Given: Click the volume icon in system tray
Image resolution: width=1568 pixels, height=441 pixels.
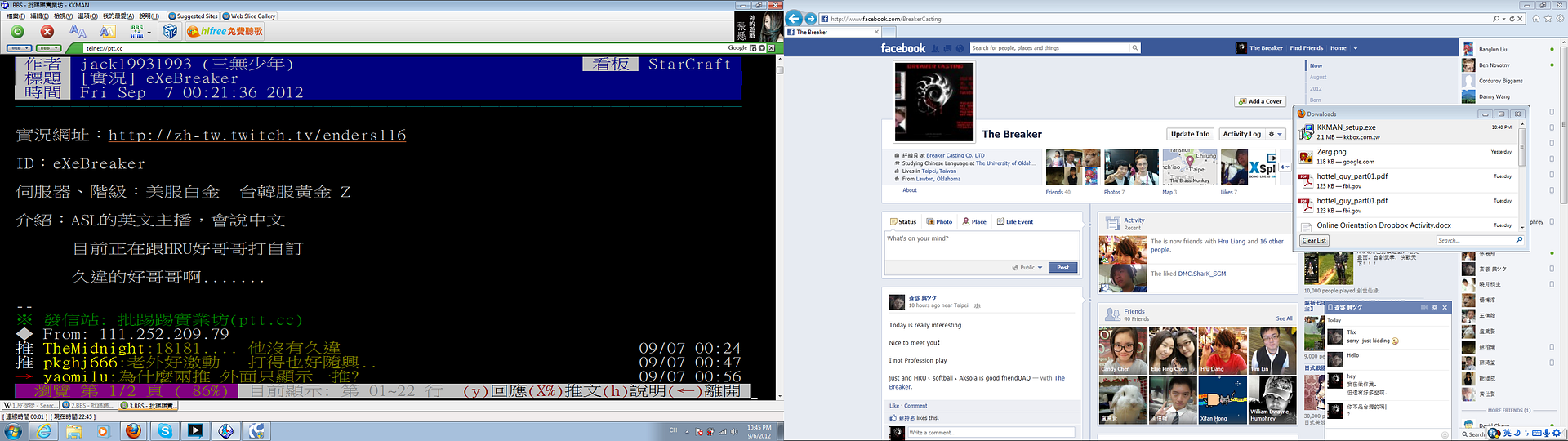Looking at the screenshot, I should point(733,431).
